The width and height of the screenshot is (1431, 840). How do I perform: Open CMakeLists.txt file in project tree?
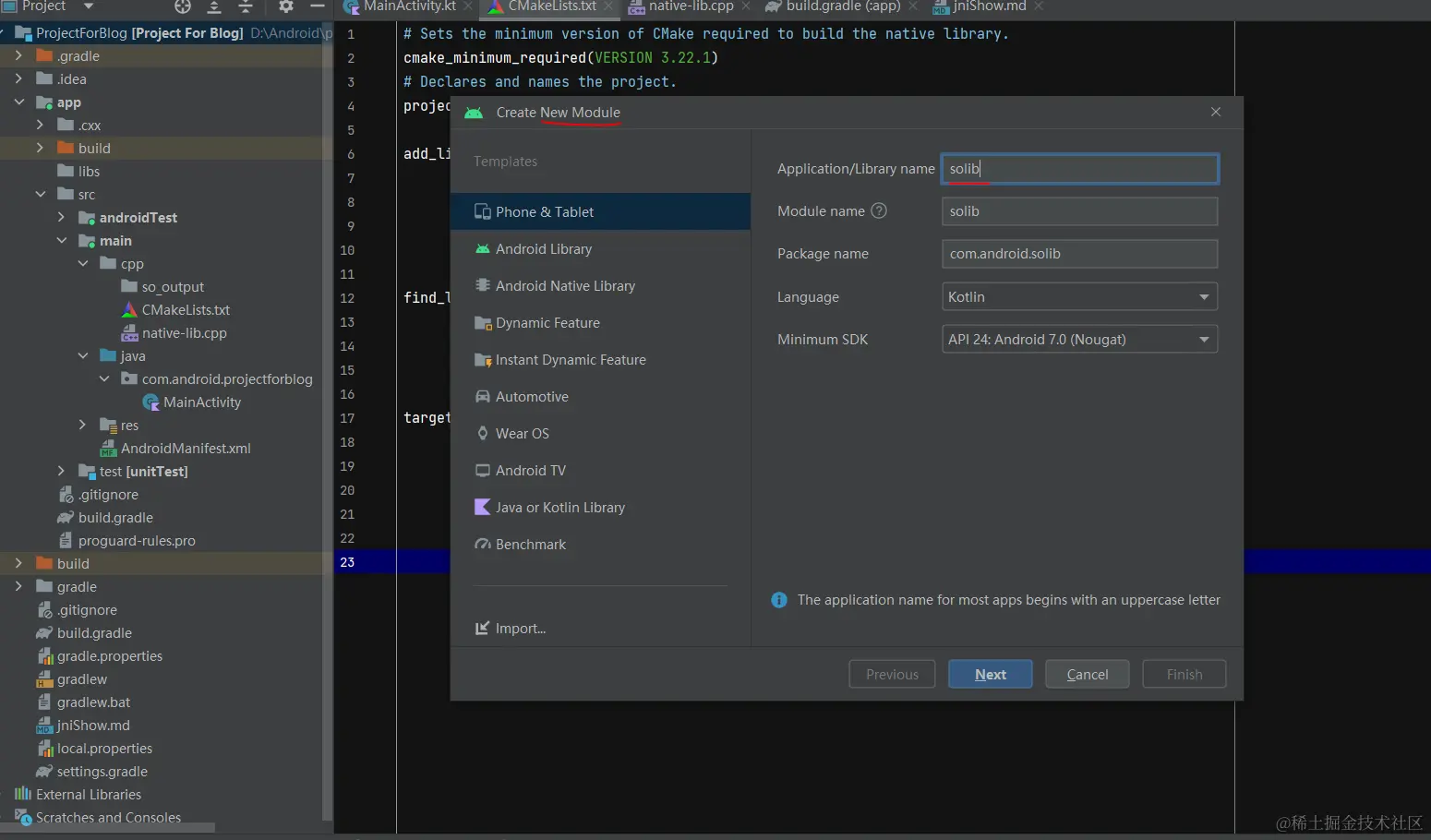(186, 309)
